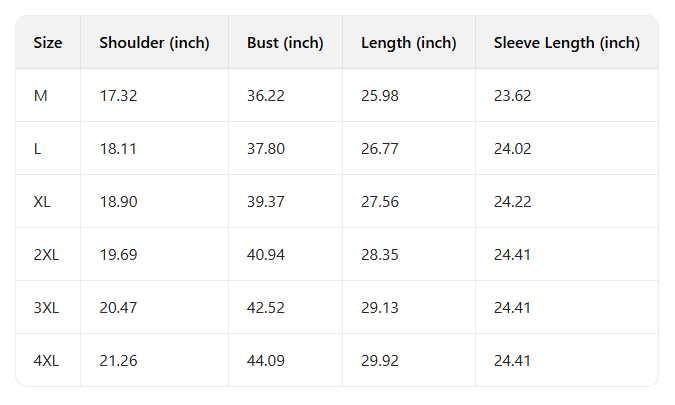Click length value 27.56
Image resolution: width=675 pixels, height=405 pixels.
tap(379, 202)
